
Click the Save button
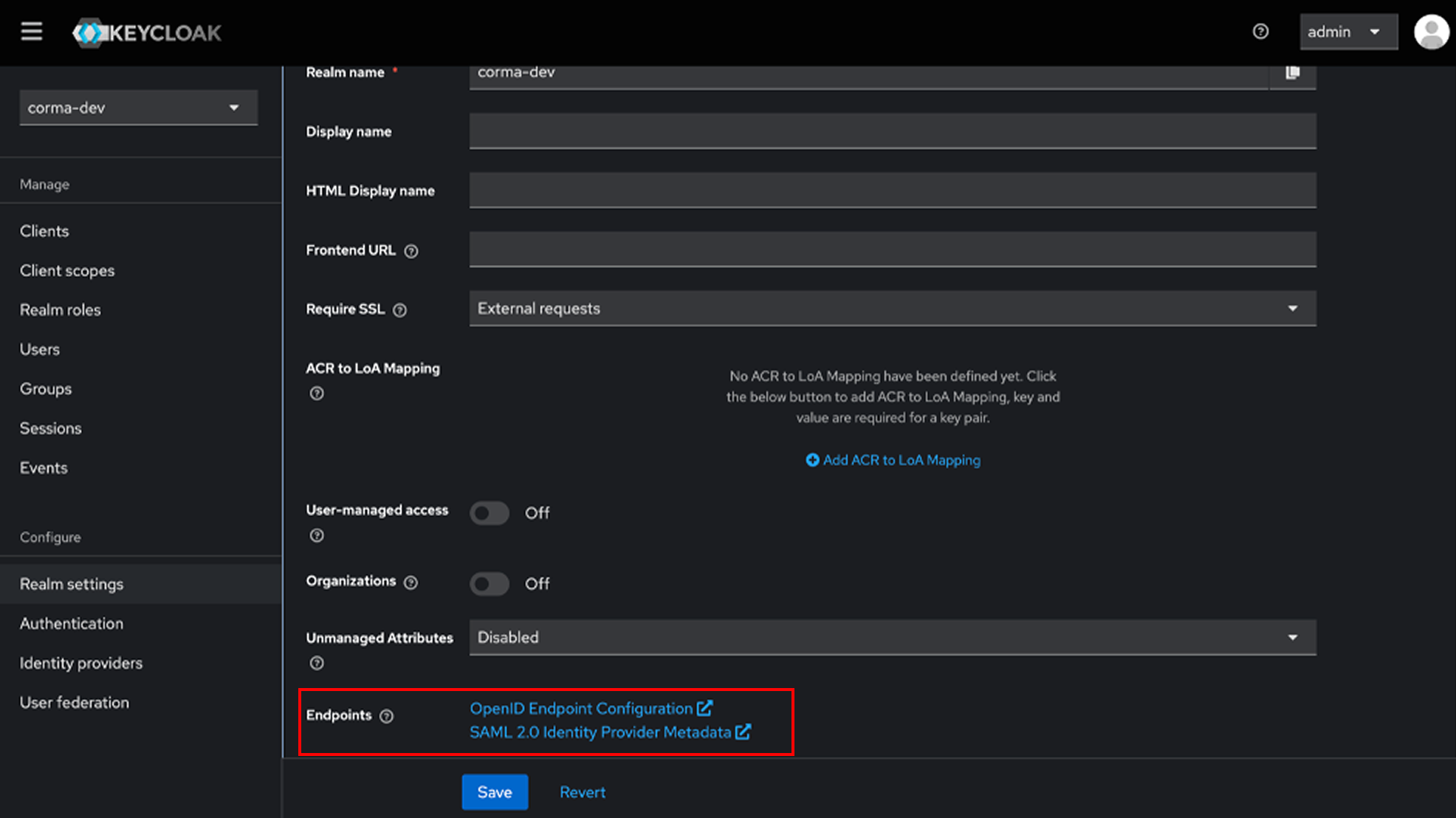click(495, 792)
